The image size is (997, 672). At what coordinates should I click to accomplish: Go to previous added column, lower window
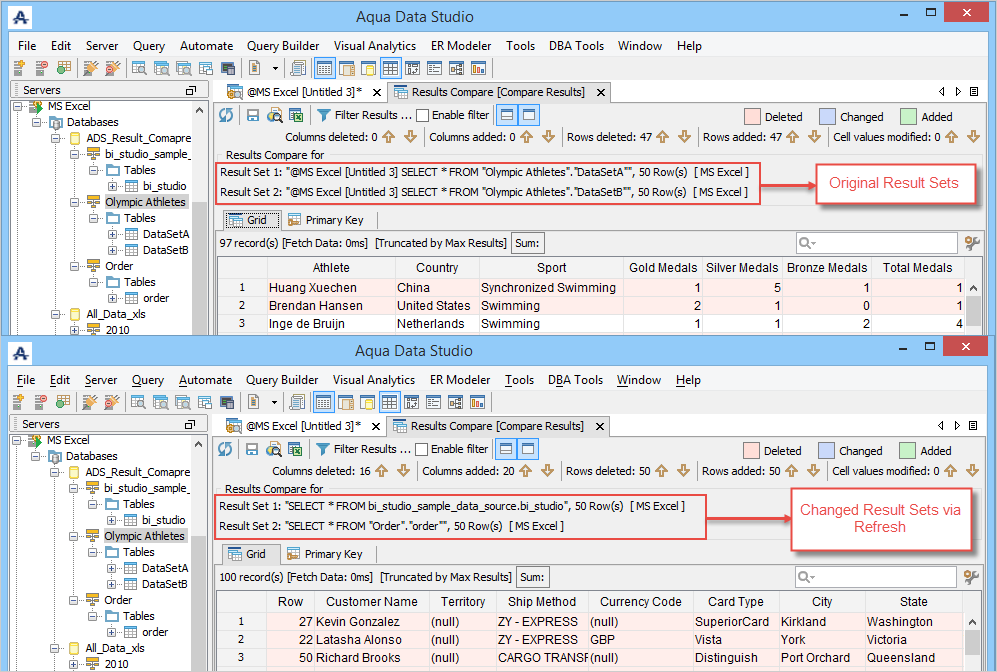point(527,471)
